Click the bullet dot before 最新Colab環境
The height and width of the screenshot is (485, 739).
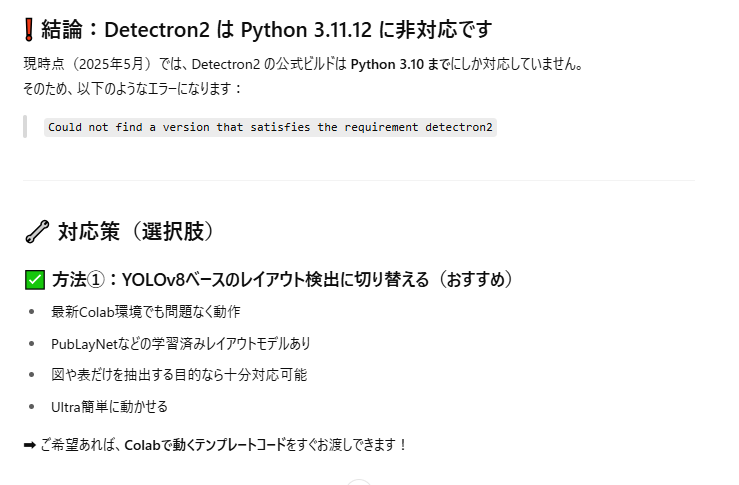click(32, 311)
